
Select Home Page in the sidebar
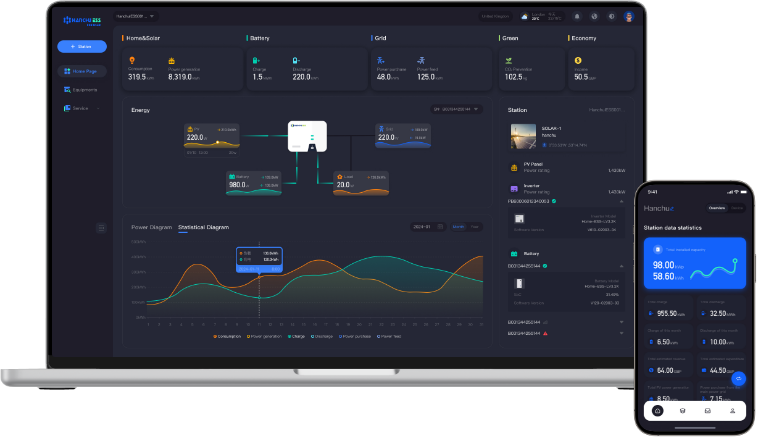point(82,72)
